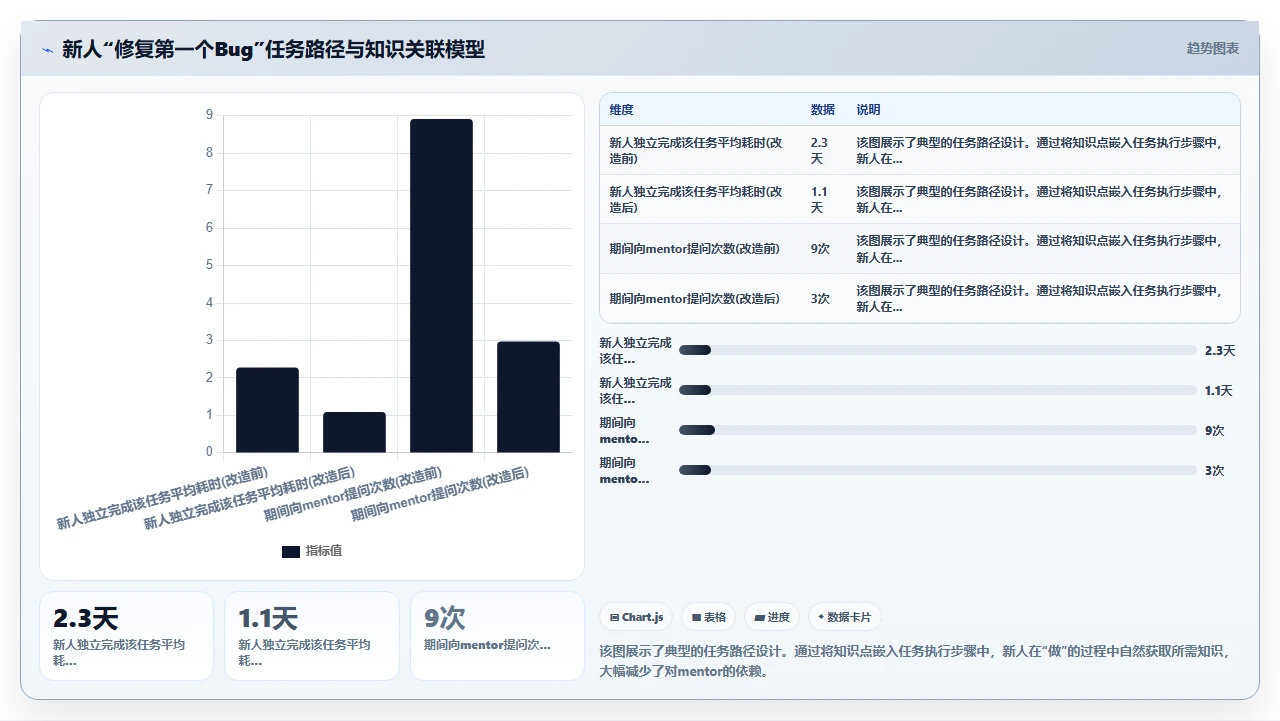Click the bar for 新人独立完成该任务平均耗时(改造前)

267,410
